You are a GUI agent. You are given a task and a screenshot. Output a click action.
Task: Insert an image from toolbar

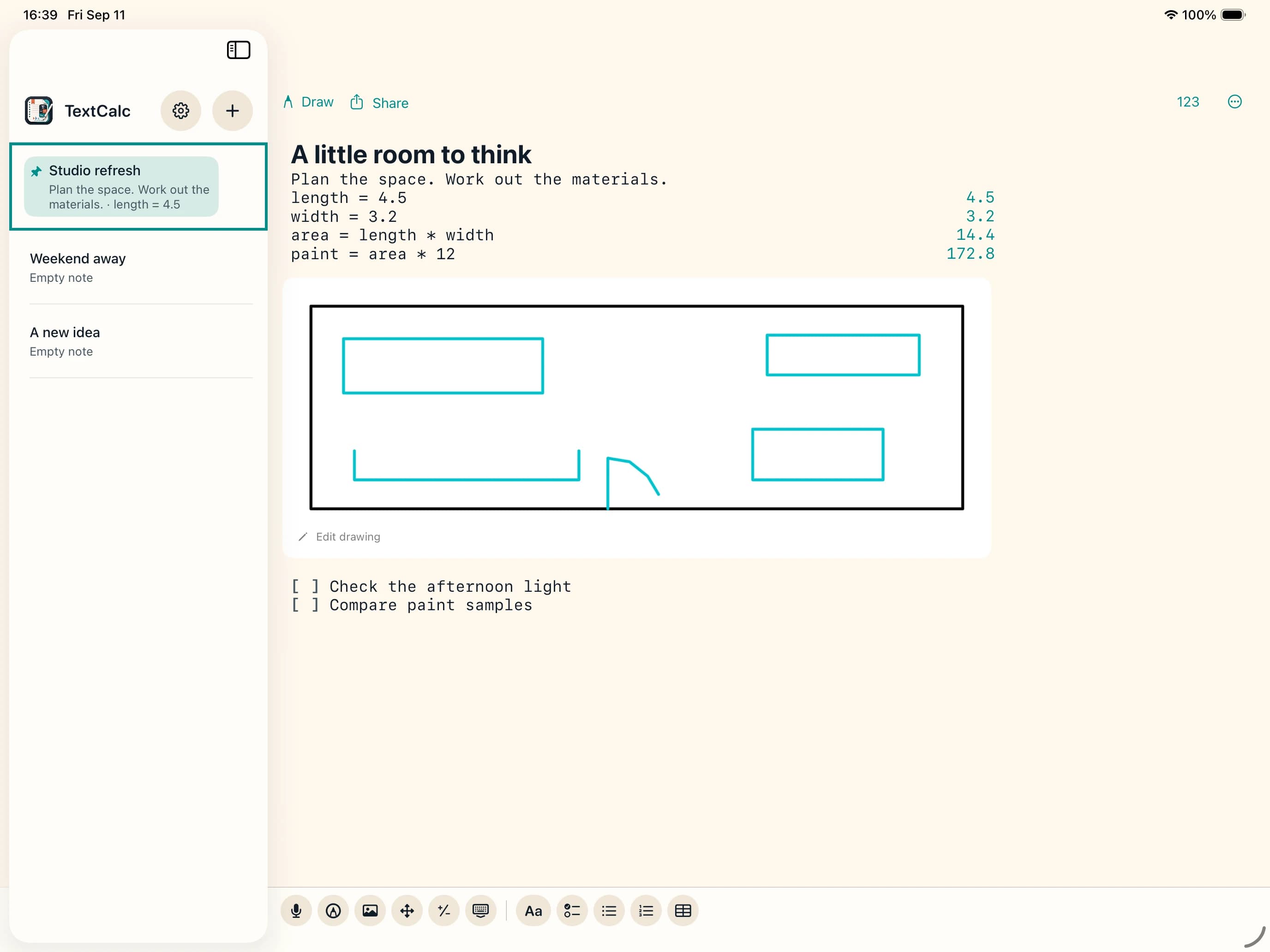[370, 910]
